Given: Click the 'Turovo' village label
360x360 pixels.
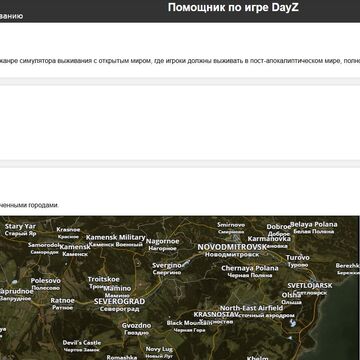Looking at the screenshot, I should (298, 258).
